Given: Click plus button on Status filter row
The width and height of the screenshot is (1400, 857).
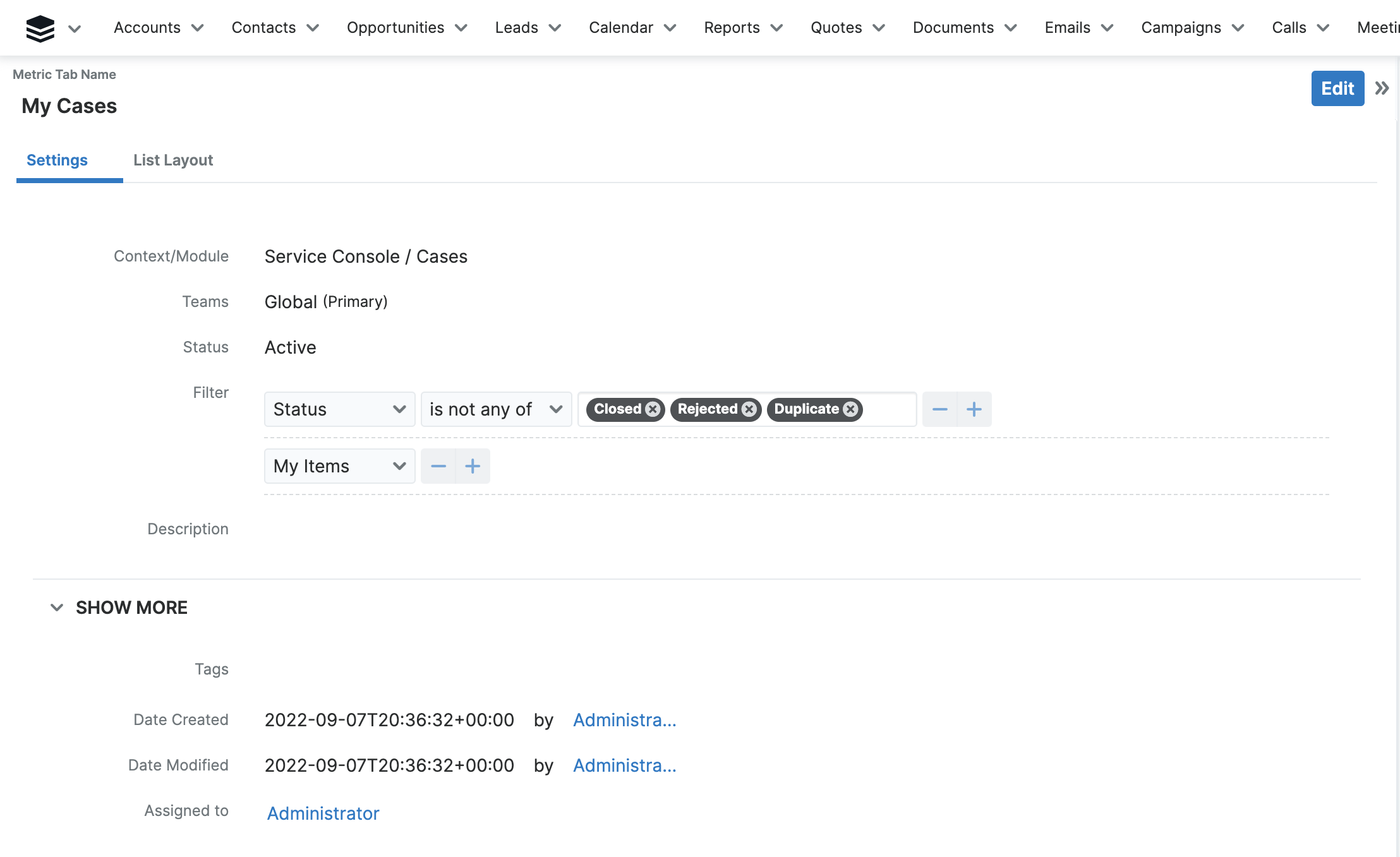Looking at the screenshot, I should click(x=974, y=409).
